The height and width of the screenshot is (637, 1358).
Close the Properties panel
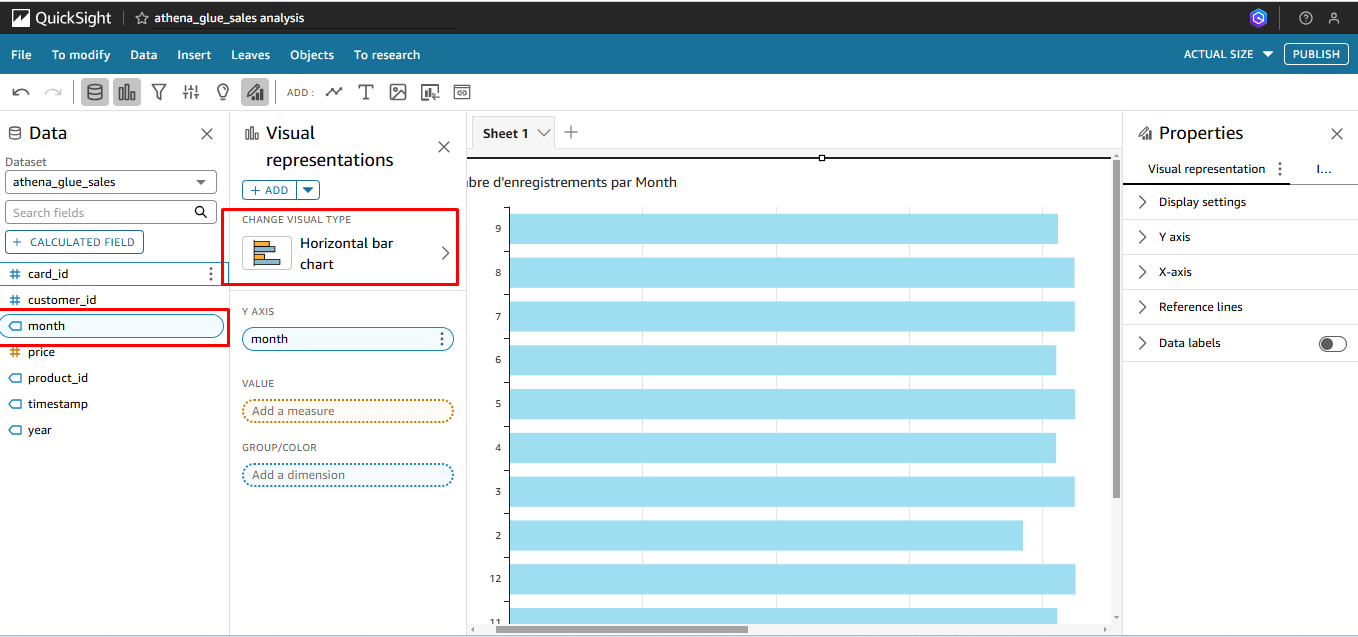(1336, 134)
